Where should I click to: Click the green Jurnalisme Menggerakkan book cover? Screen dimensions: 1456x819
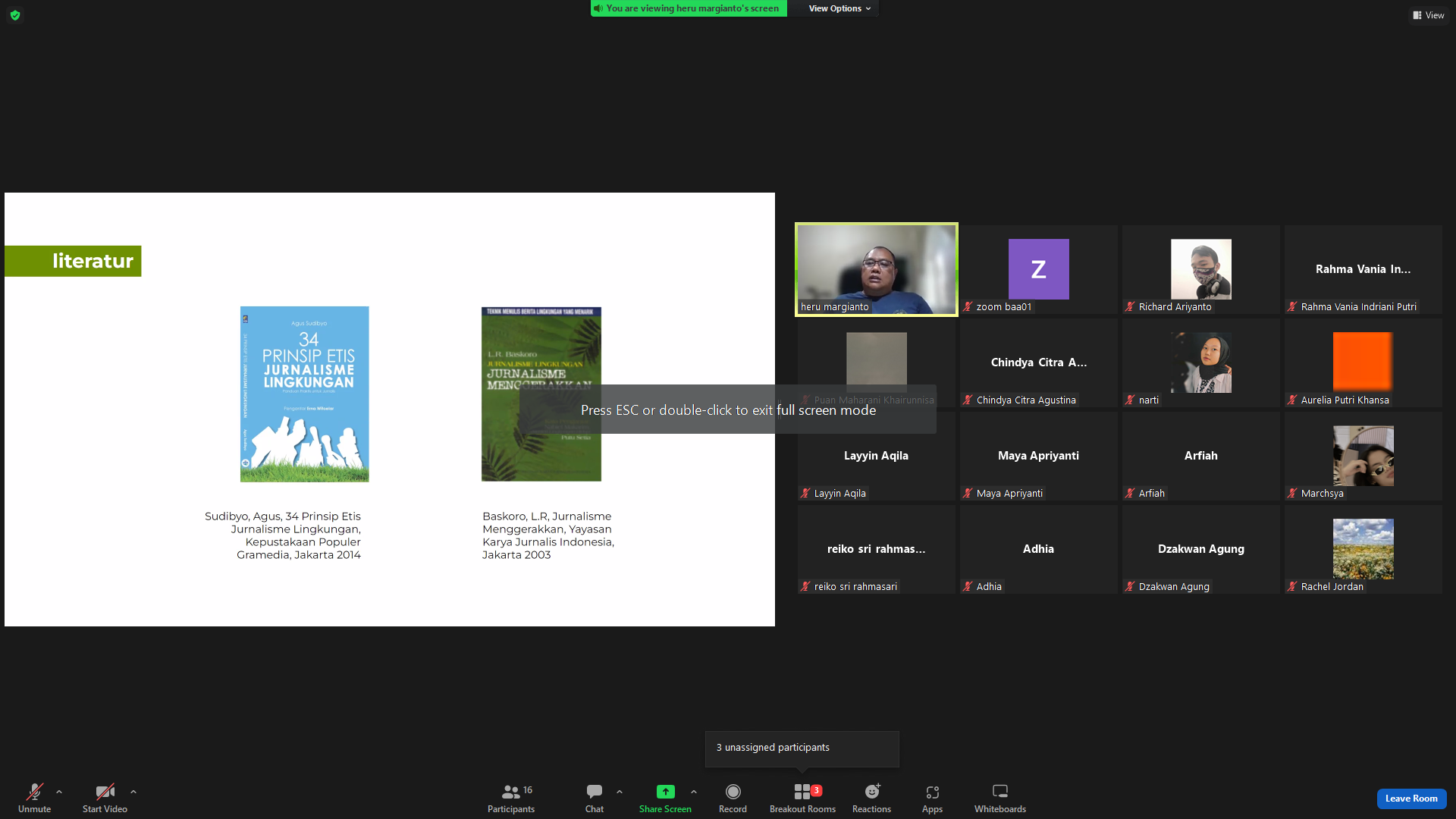[541, 394]
